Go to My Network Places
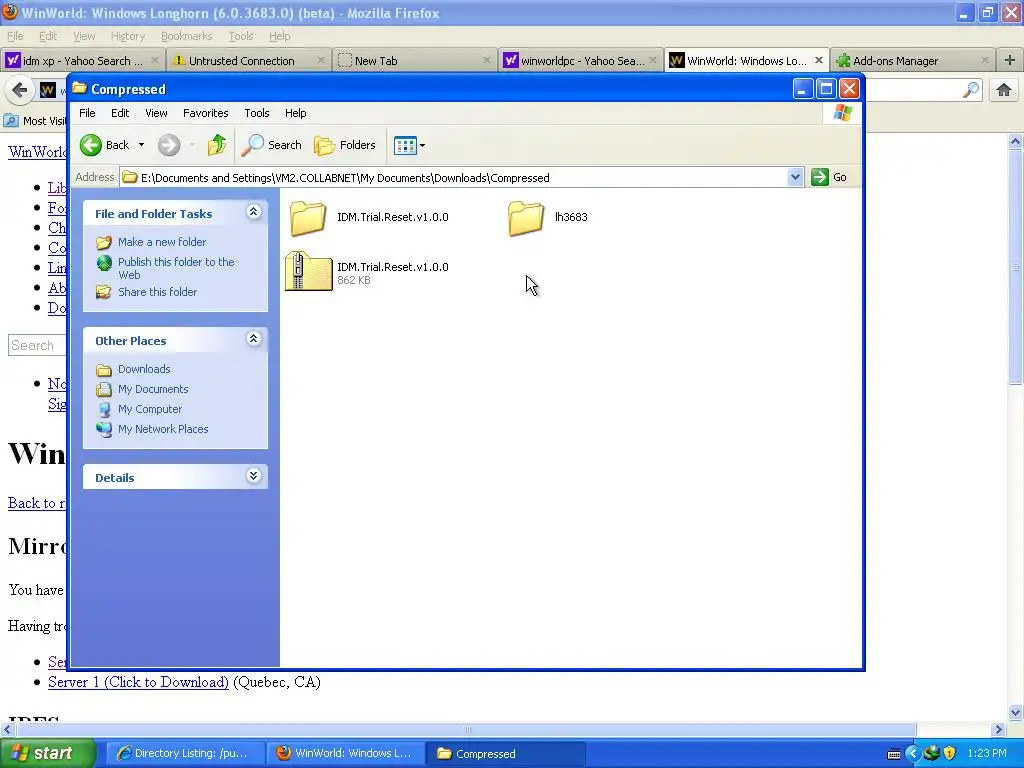1024x768 pixels. [x=163, y=429]
